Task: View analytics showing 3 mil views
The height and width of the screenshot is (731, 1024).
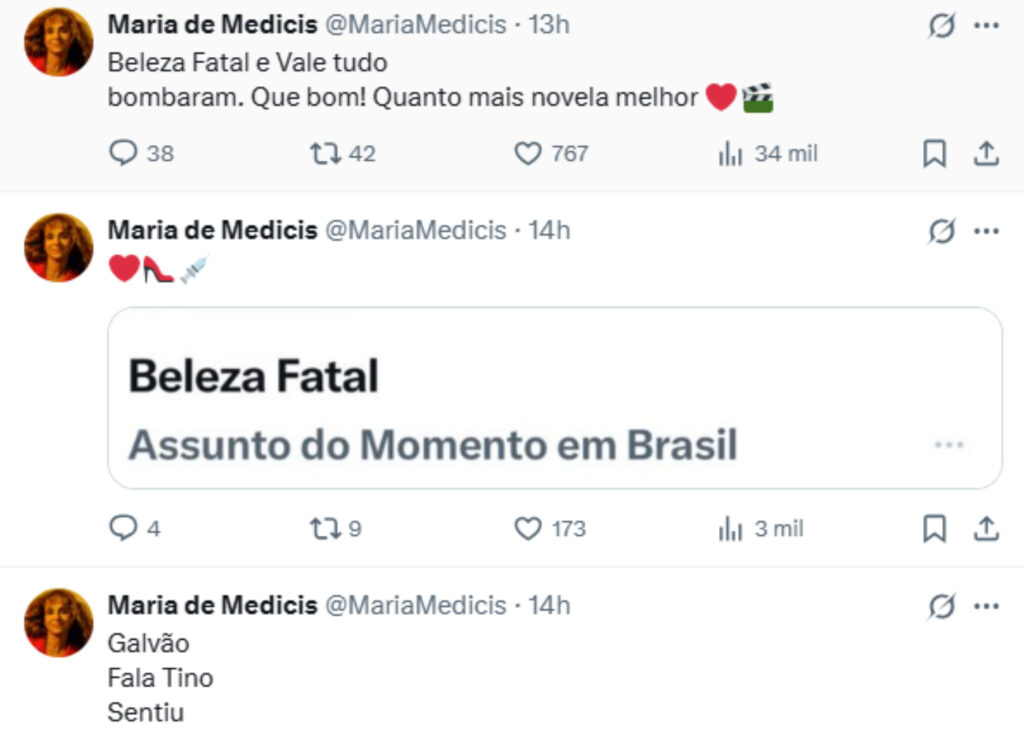Action: 731,528
